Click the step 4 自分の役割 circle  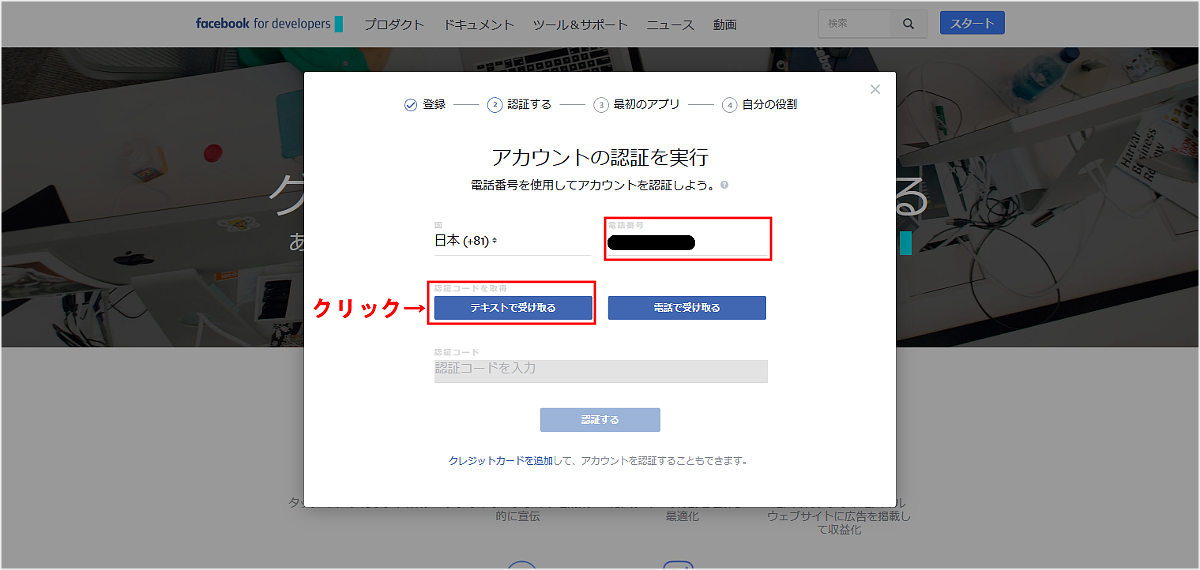pyautogui.click(x=730, y=104)
